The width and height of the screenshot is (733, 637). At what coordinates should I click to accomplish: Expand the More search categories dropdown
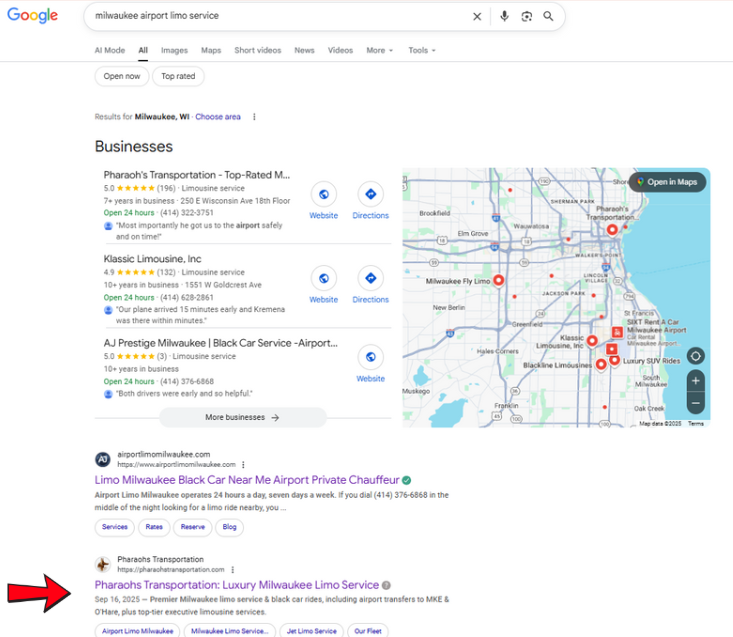tap(379, 50)
